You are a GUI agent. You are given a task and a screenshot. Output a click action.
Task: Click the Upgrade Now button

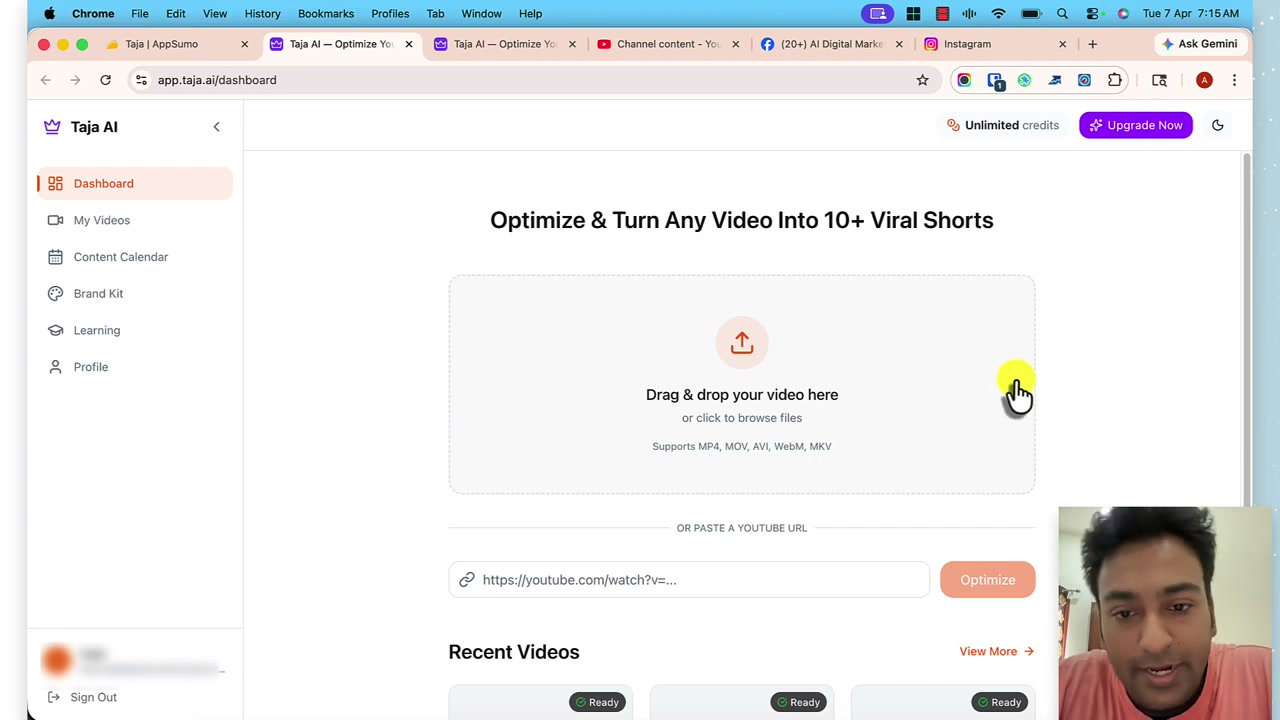(x=1135, y=125)
